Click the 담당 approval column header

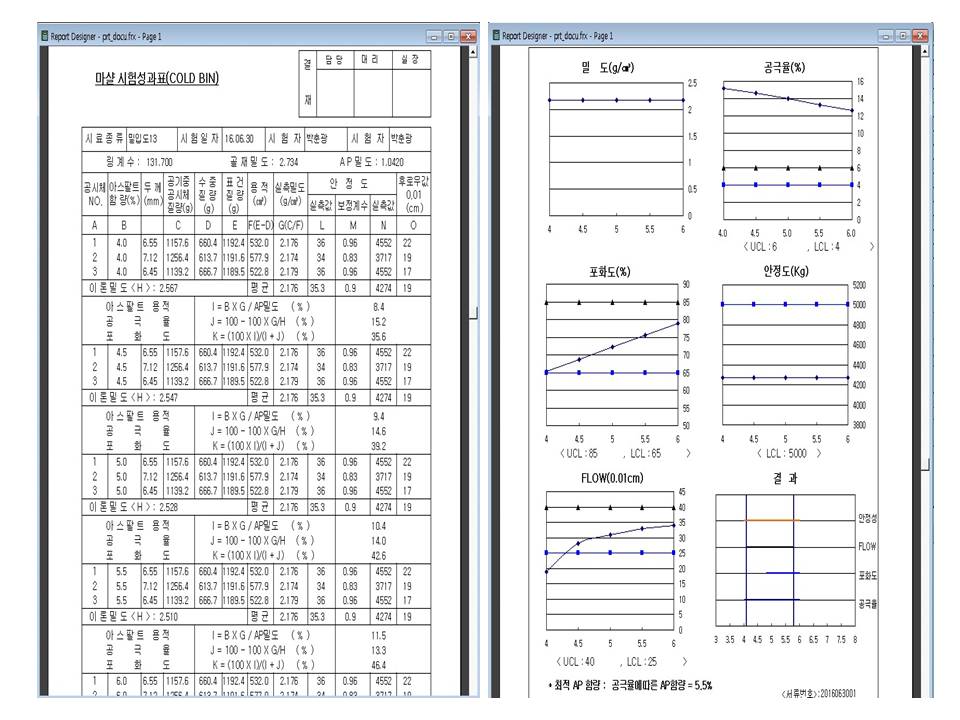click(334, 59)
